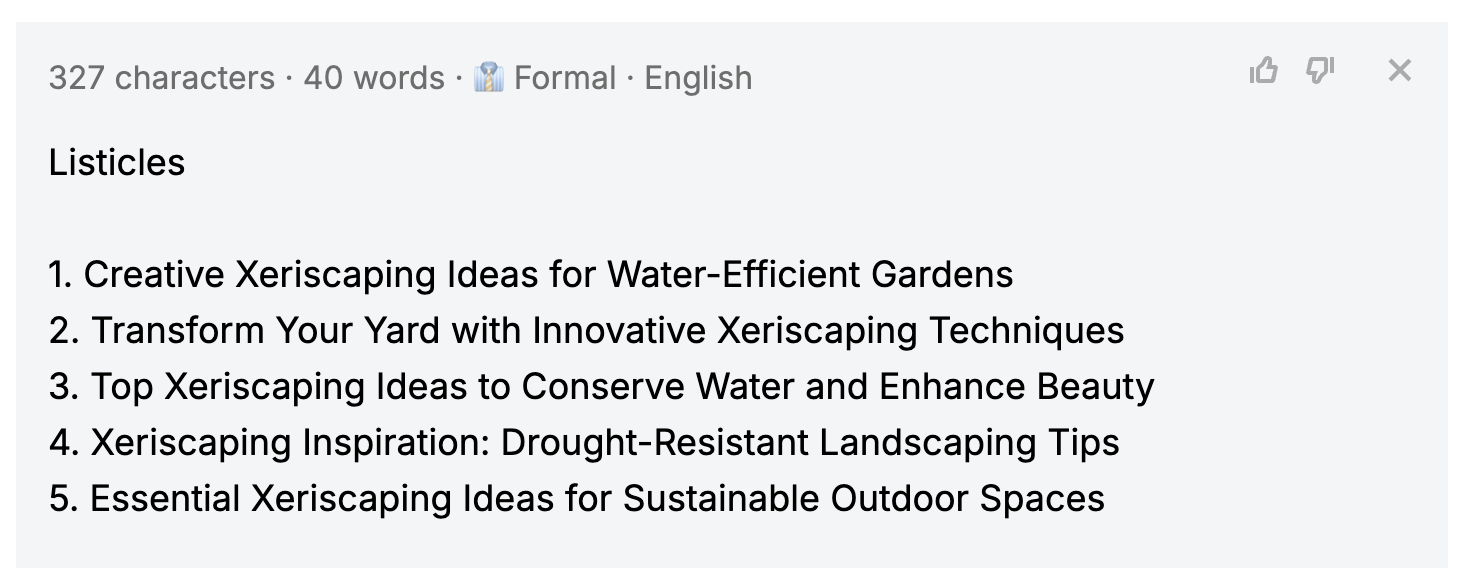The height and width of the screenshot is (568, 1460).
Task: Click the Listicles heading
Action: [117, 162]
